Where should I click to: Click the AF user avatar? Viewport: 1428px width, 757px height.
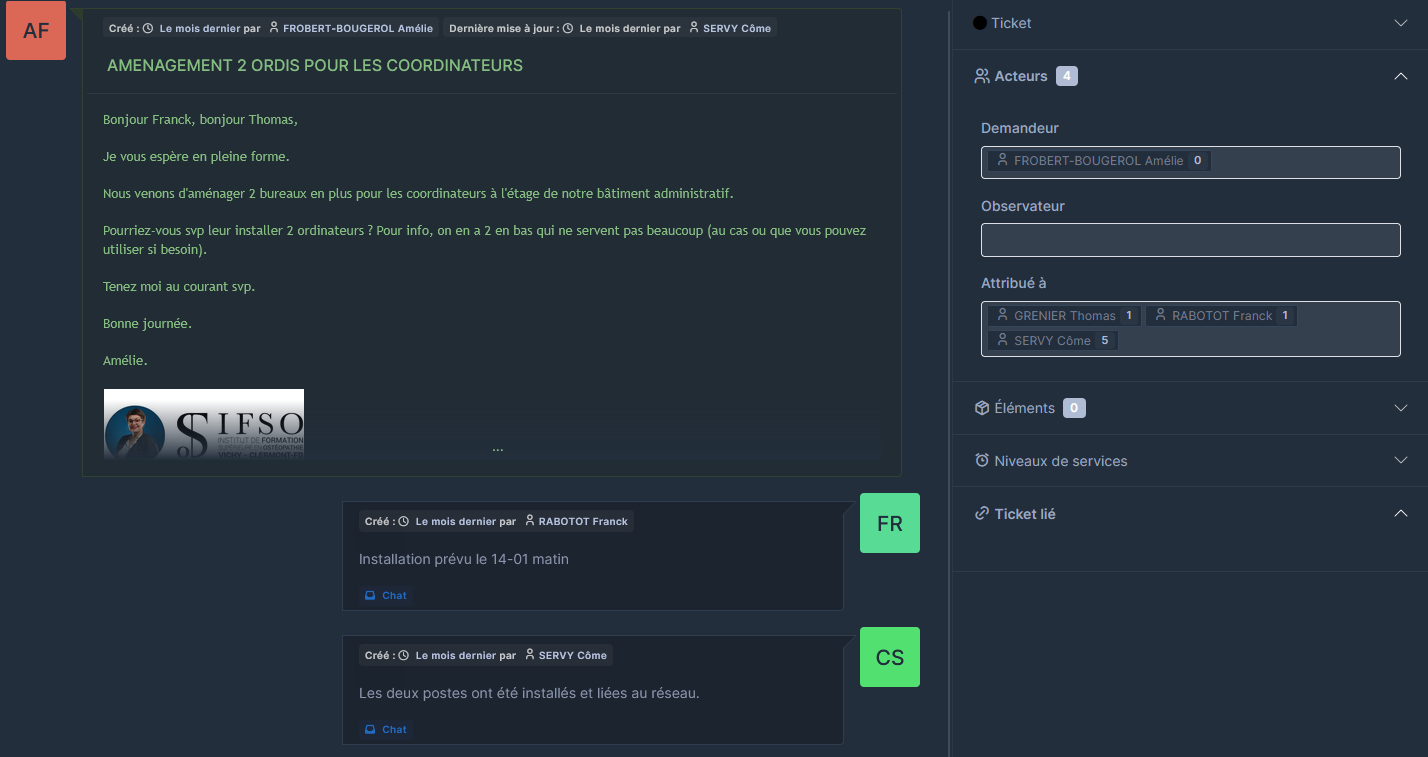tap(36, 30)
